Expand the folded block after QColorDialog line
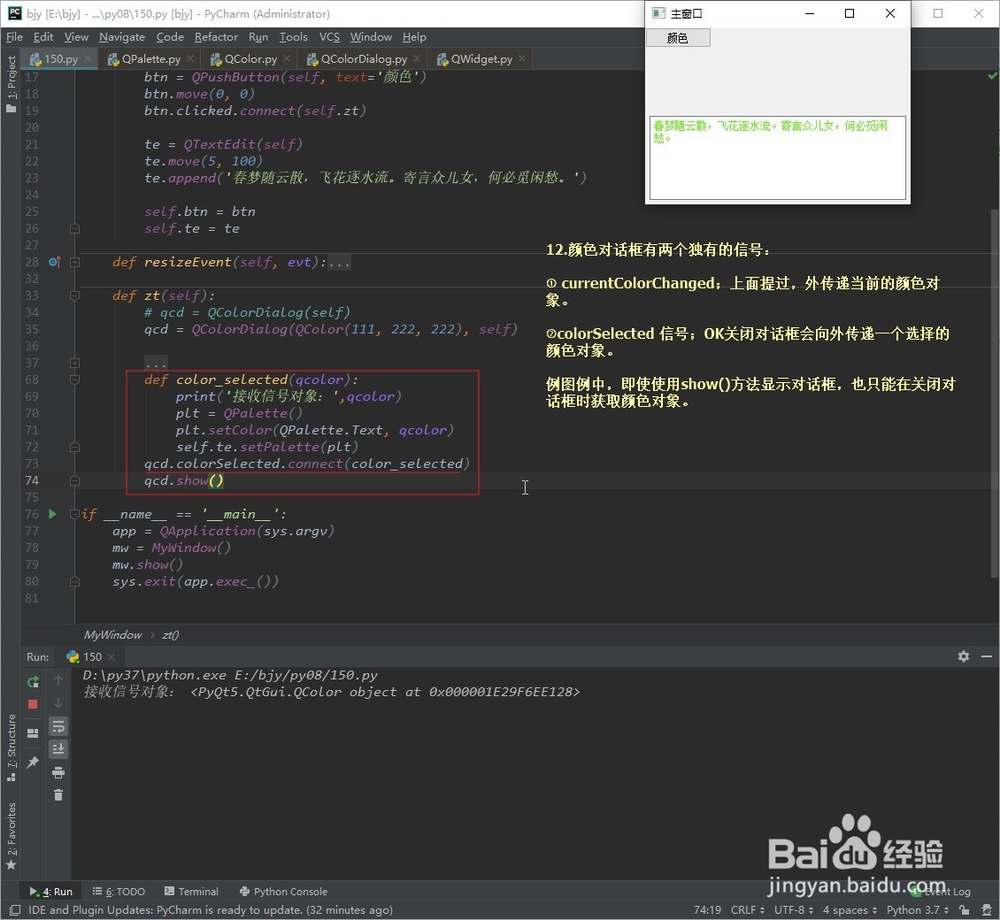This screenshot has height=920, width=1000. pyautogui.click(x=75, y=363)
